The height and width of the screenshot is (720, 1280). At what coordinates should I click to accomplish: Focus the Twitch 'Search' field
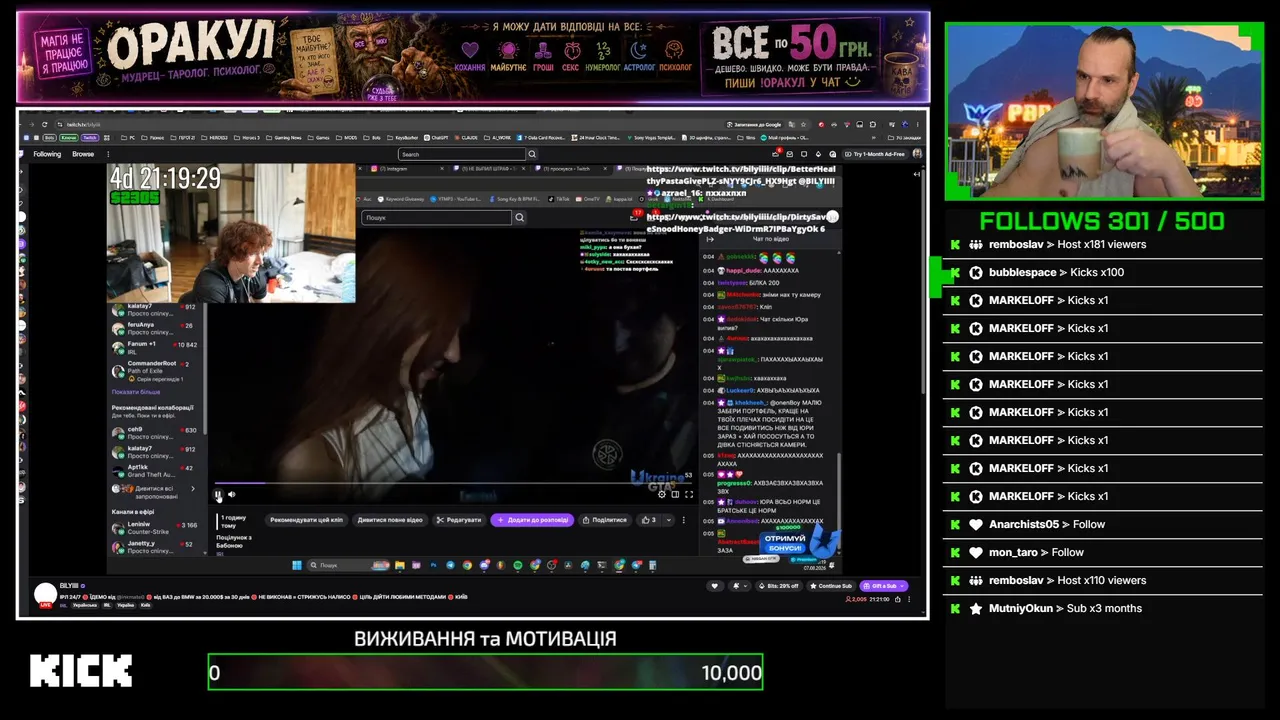click(x=462, y=154)
